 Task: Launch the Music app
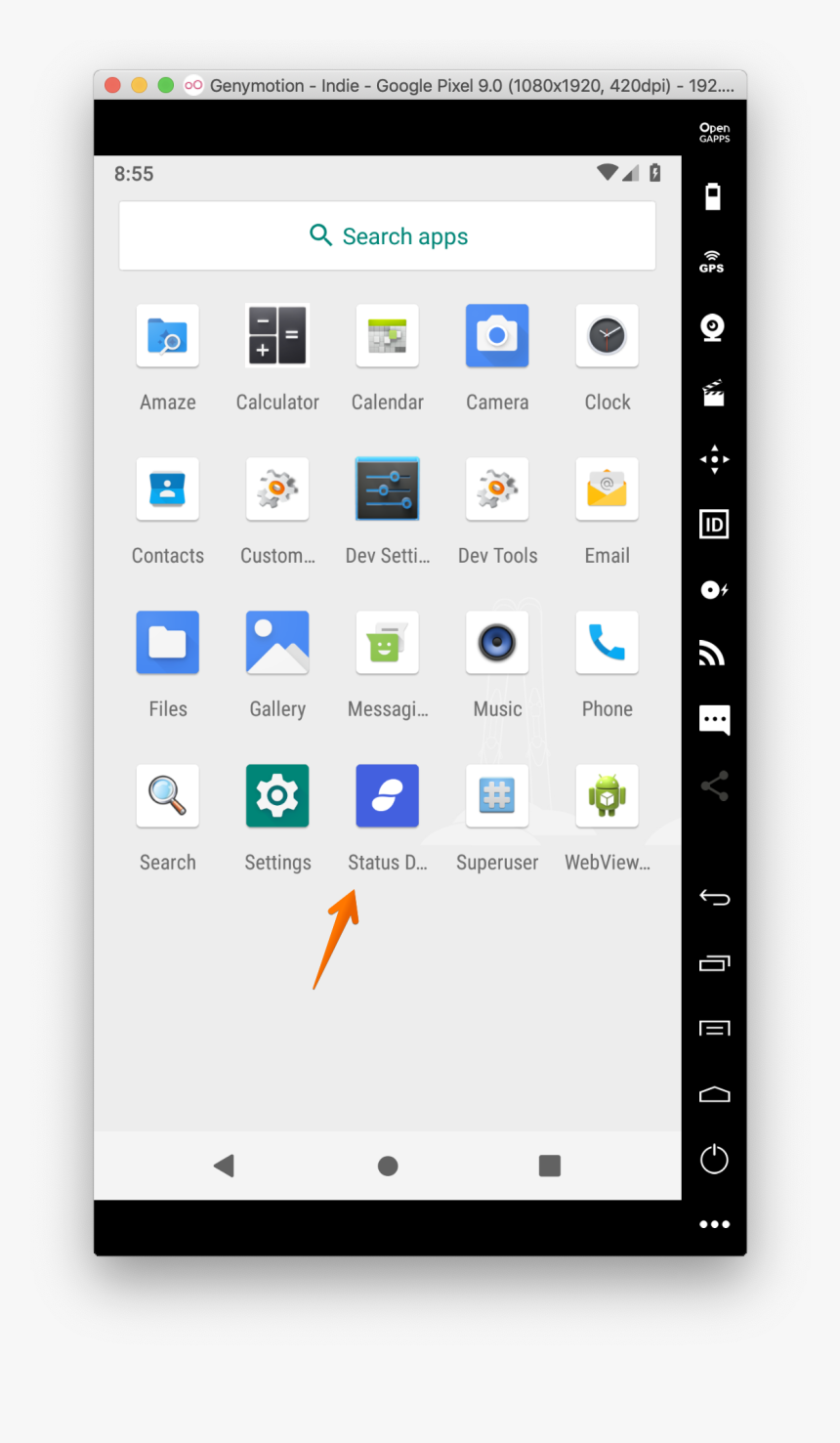click(497, 643)
